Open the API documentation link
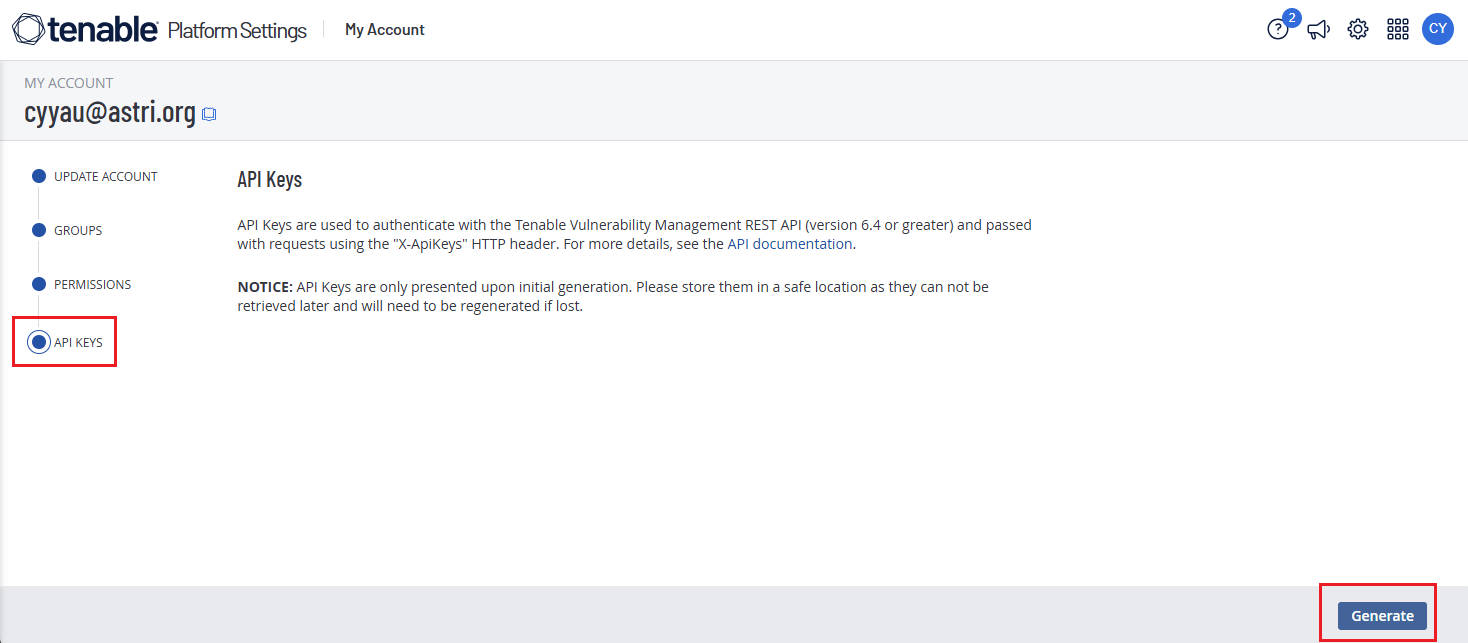Image resolution: width=1468 pixels, height=643 pixels. tap(789, 244)
